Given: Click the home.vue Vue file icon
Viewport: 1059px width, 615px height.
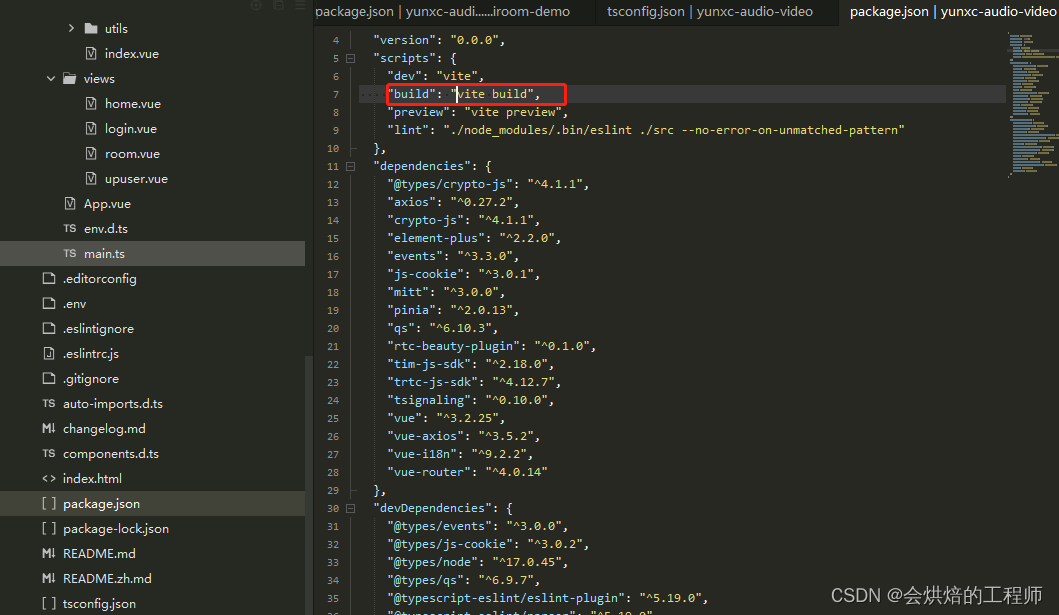Looking at the screenshot, I should [91, 103].
